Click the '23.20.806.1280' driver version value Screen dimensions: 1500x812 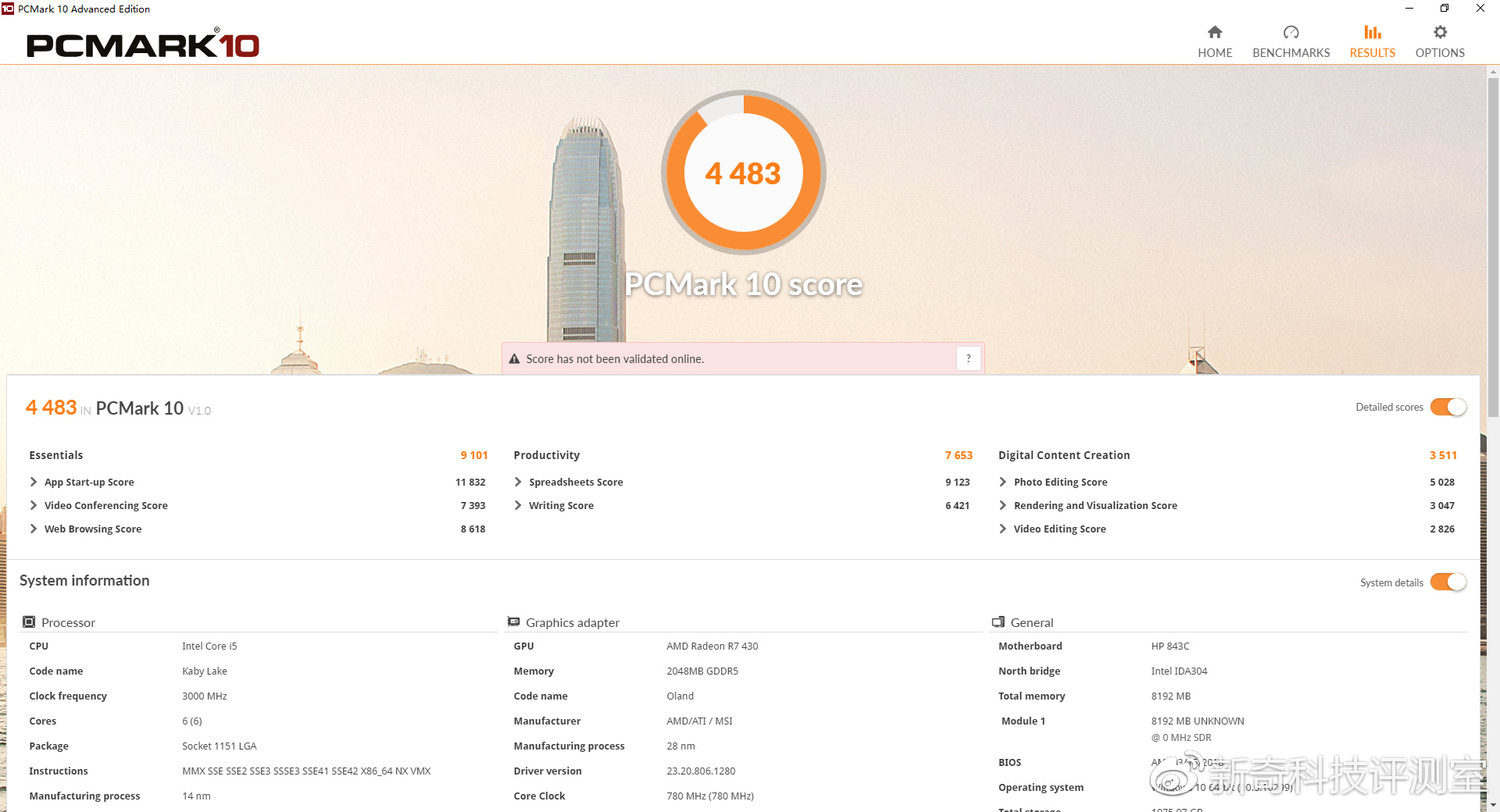pyautogui.click(x=701, y=771)
